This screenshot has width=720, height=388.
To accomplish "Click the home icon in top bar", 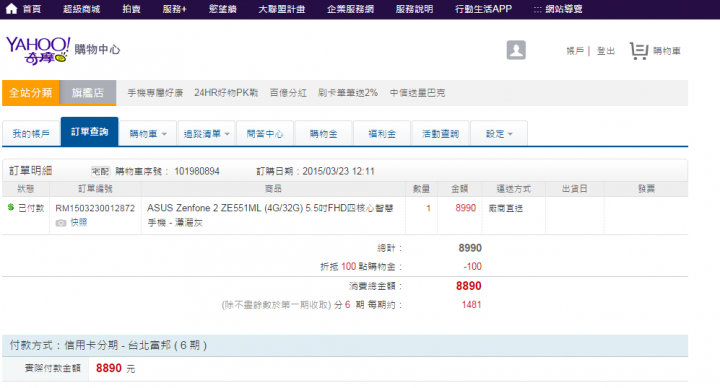I will pyautogui.click(x=11, y=9).
